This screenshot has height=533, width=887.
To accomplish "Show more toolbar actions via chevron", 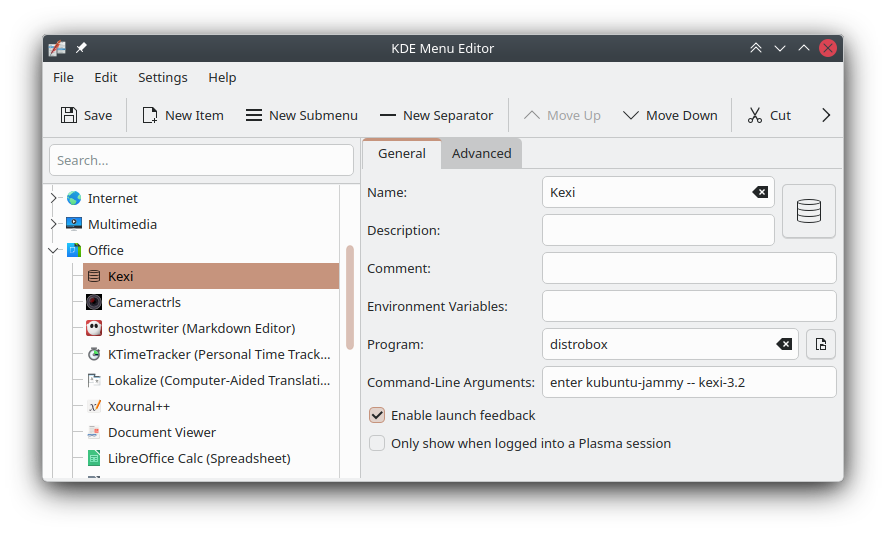I will pos(826,115).
